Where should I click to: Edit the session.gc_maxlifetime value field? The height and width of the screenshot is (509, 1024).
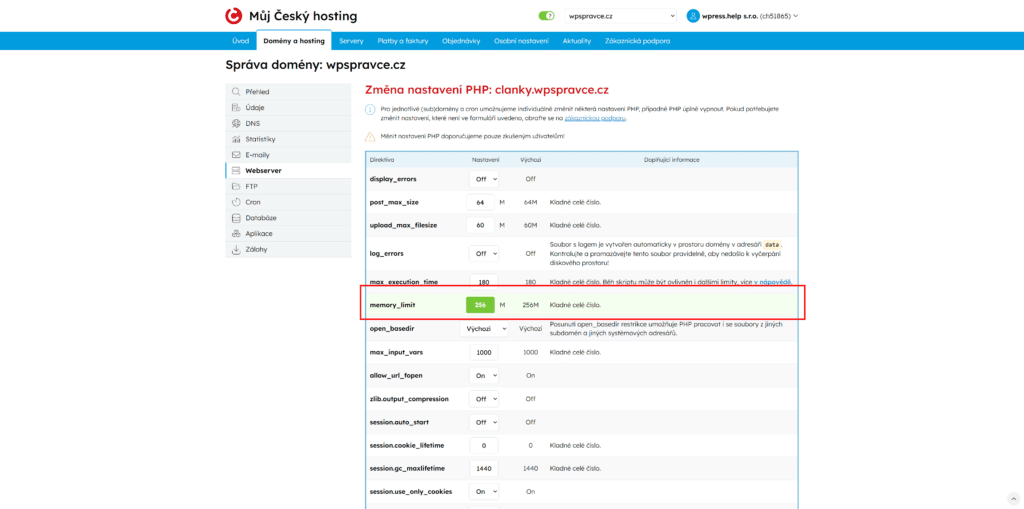click(484, 468)
